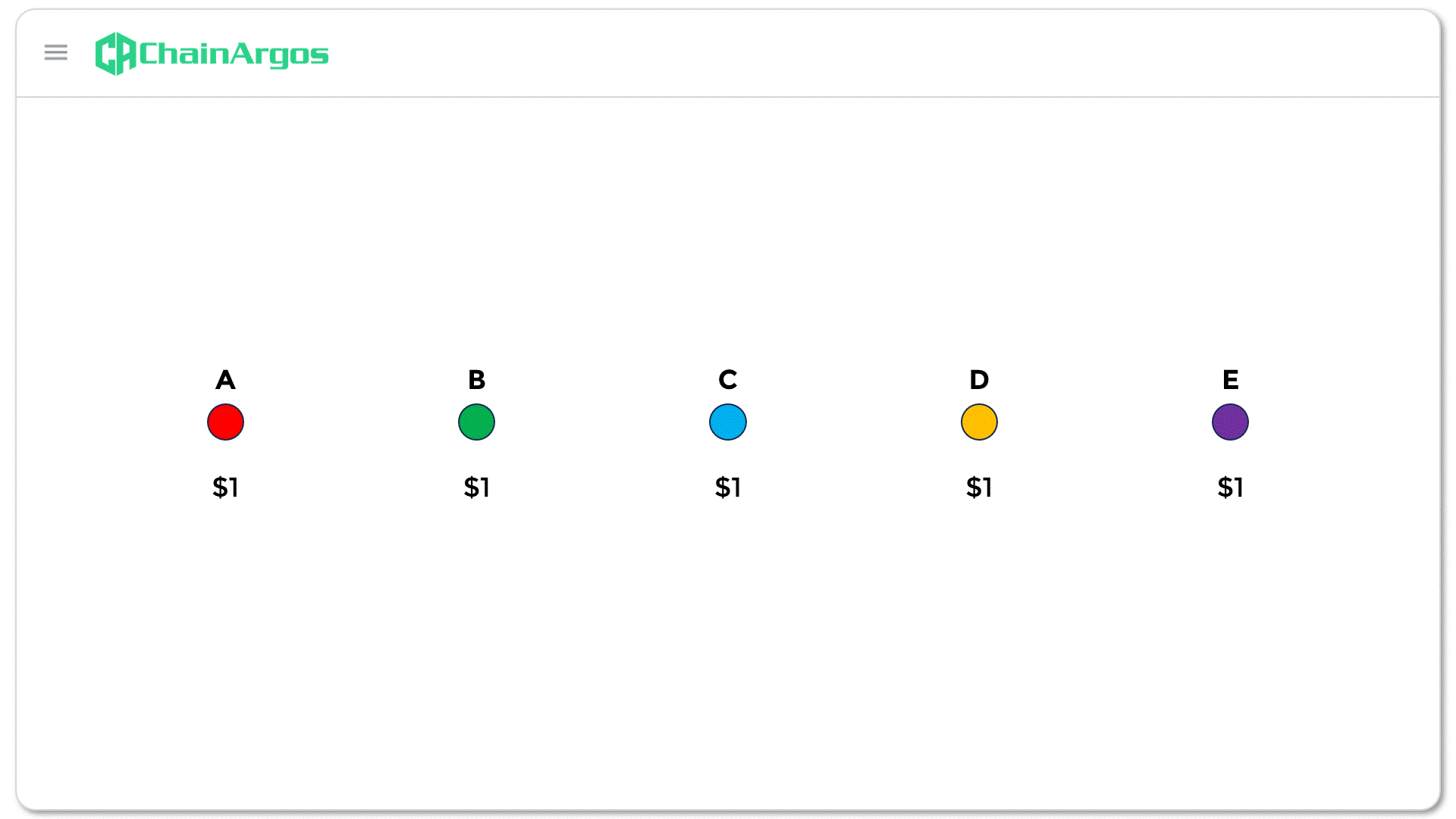Click the letter C in the ChainArgos wordmark

tap(149, 54)
